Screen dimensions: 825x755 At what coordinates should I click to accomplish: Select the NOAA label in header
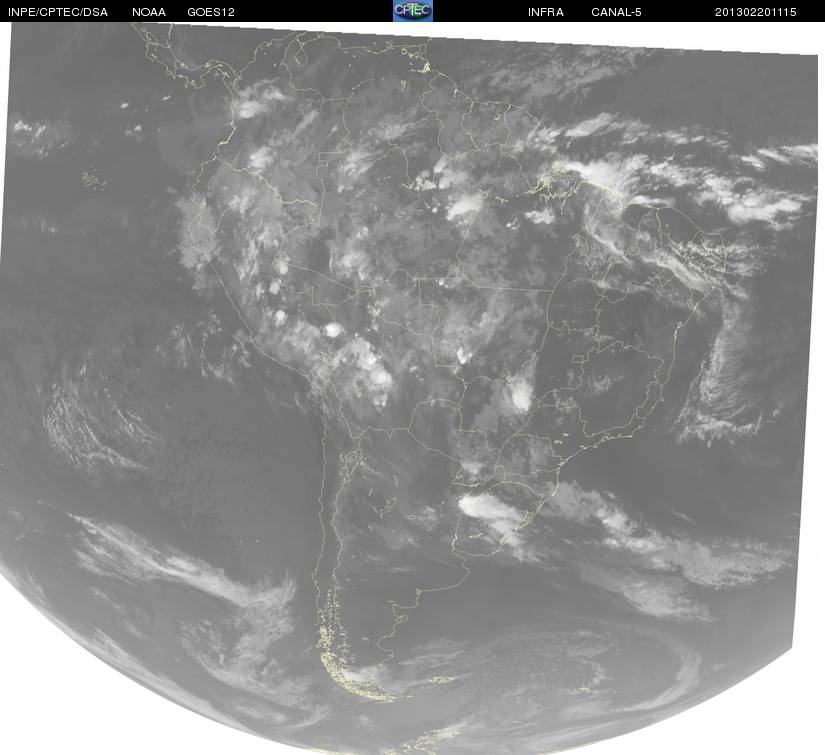coord(149,12)
